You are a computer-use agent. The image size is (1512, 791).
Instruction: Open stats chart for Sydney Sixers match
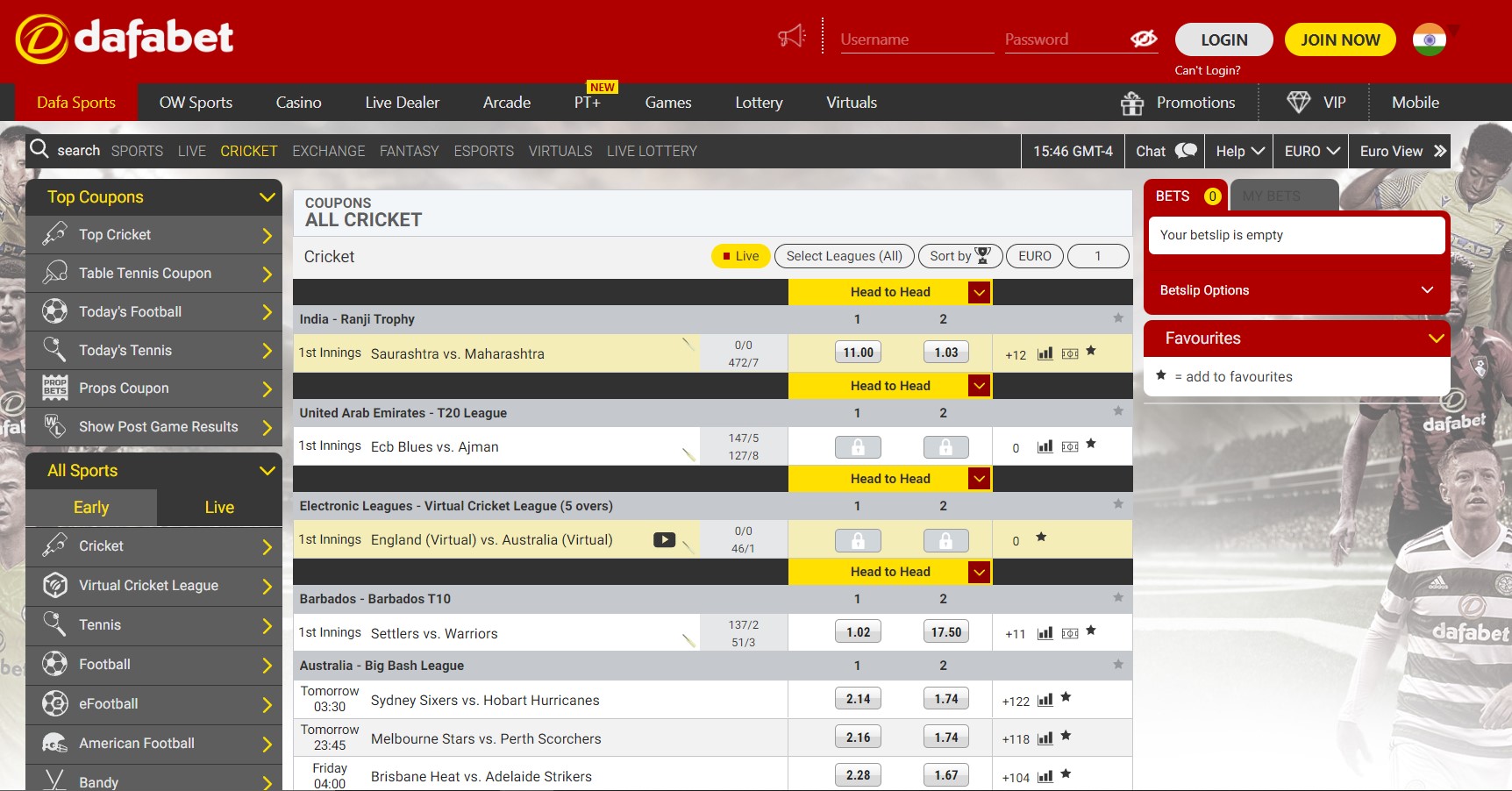[1045, 700]
